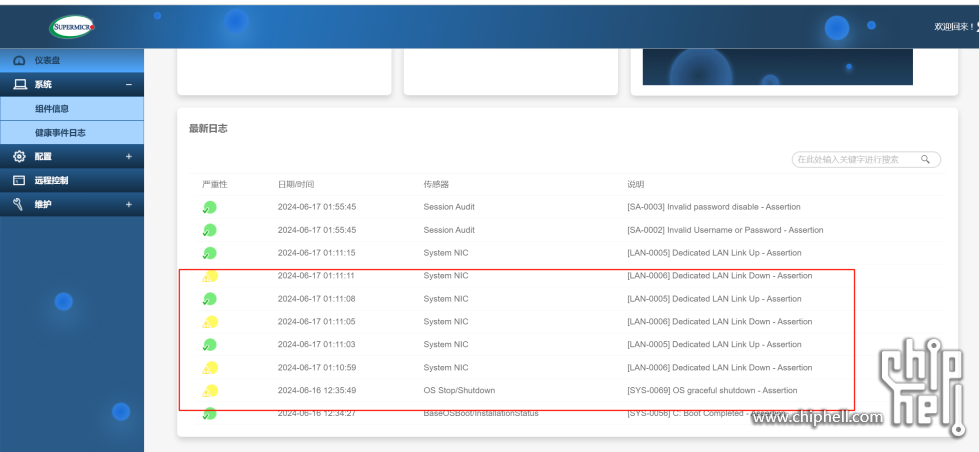Click the search magnifier icon
979x452 pixels.
click(x=925, y=160)
